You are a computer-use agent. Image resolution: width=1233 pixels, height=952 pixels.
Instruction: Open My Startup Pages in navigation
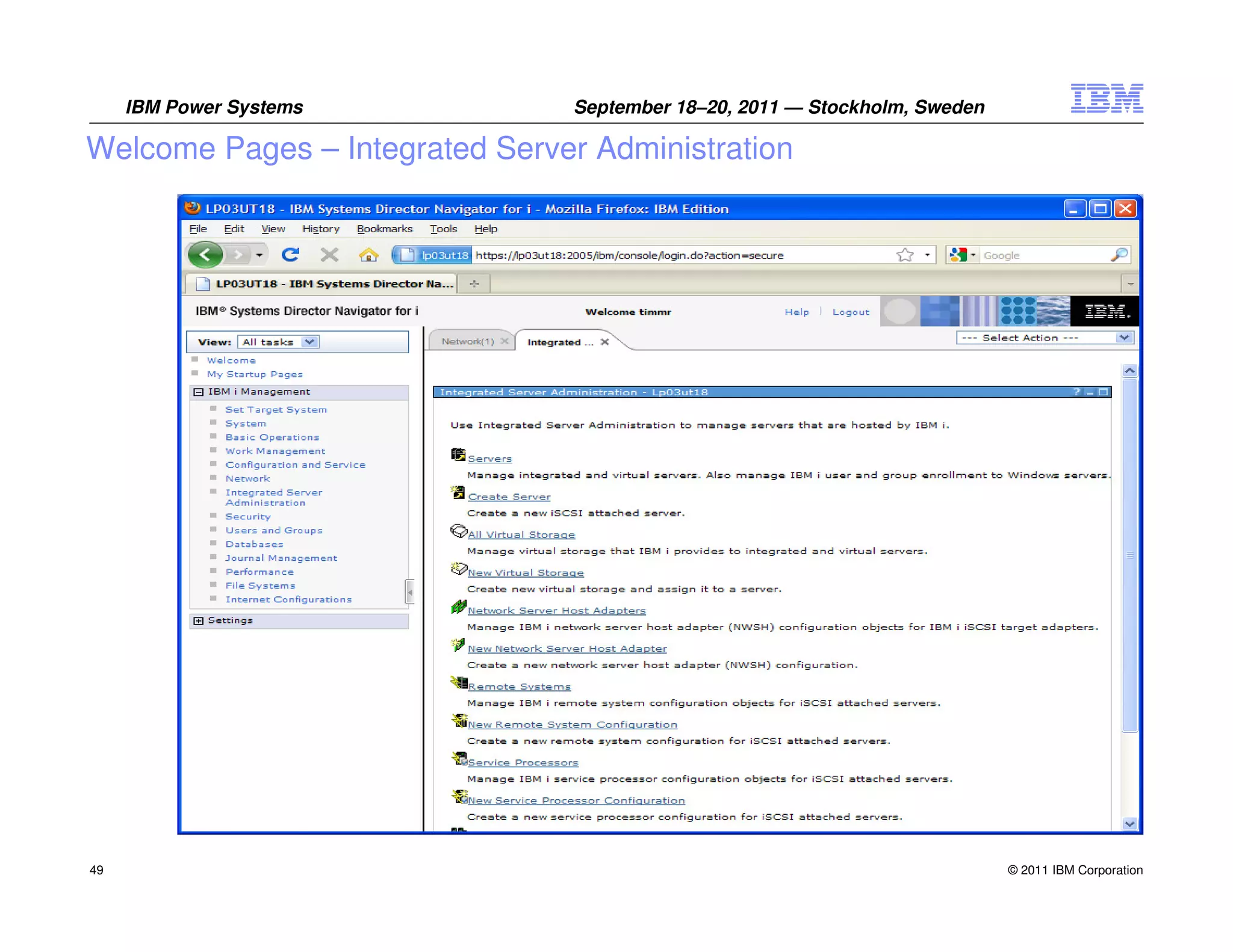point(255,374)
